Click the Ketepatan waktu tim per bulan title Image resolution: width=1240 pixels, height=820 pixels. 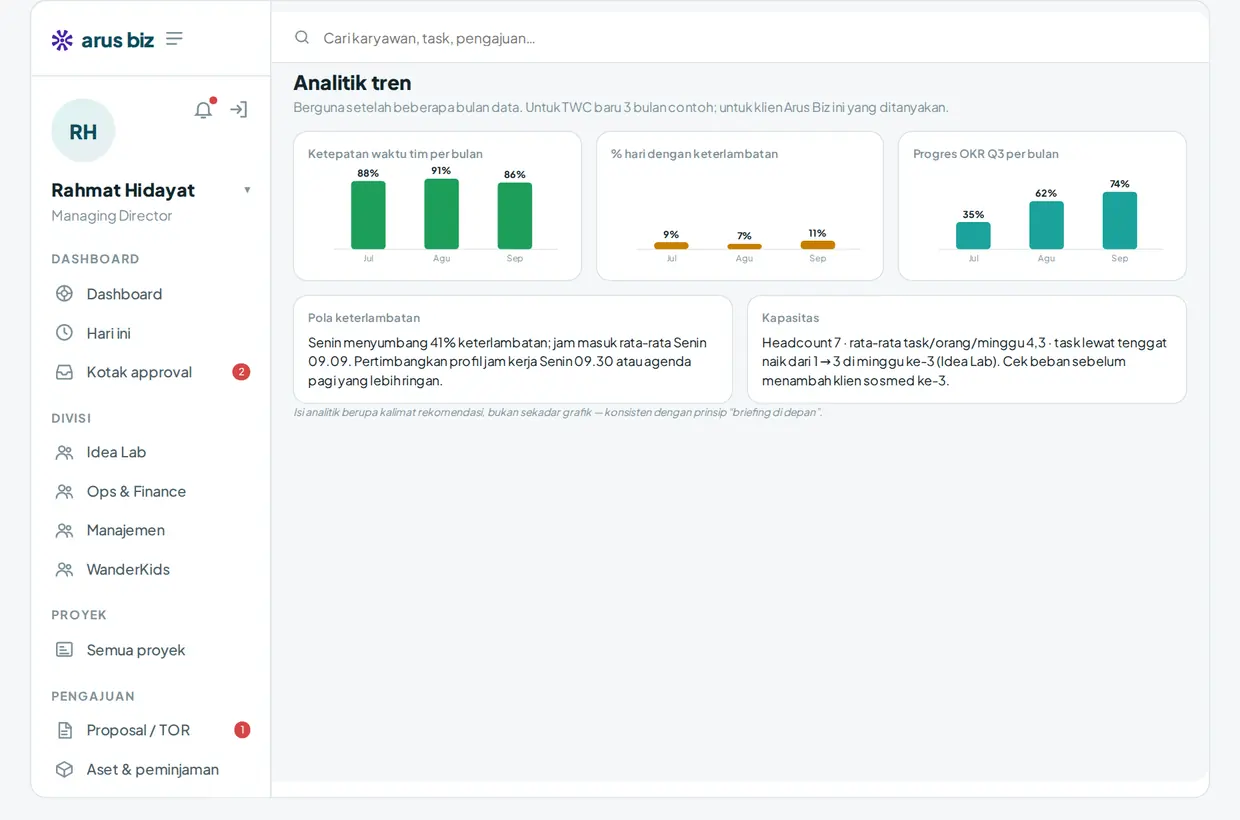point(395,154)
